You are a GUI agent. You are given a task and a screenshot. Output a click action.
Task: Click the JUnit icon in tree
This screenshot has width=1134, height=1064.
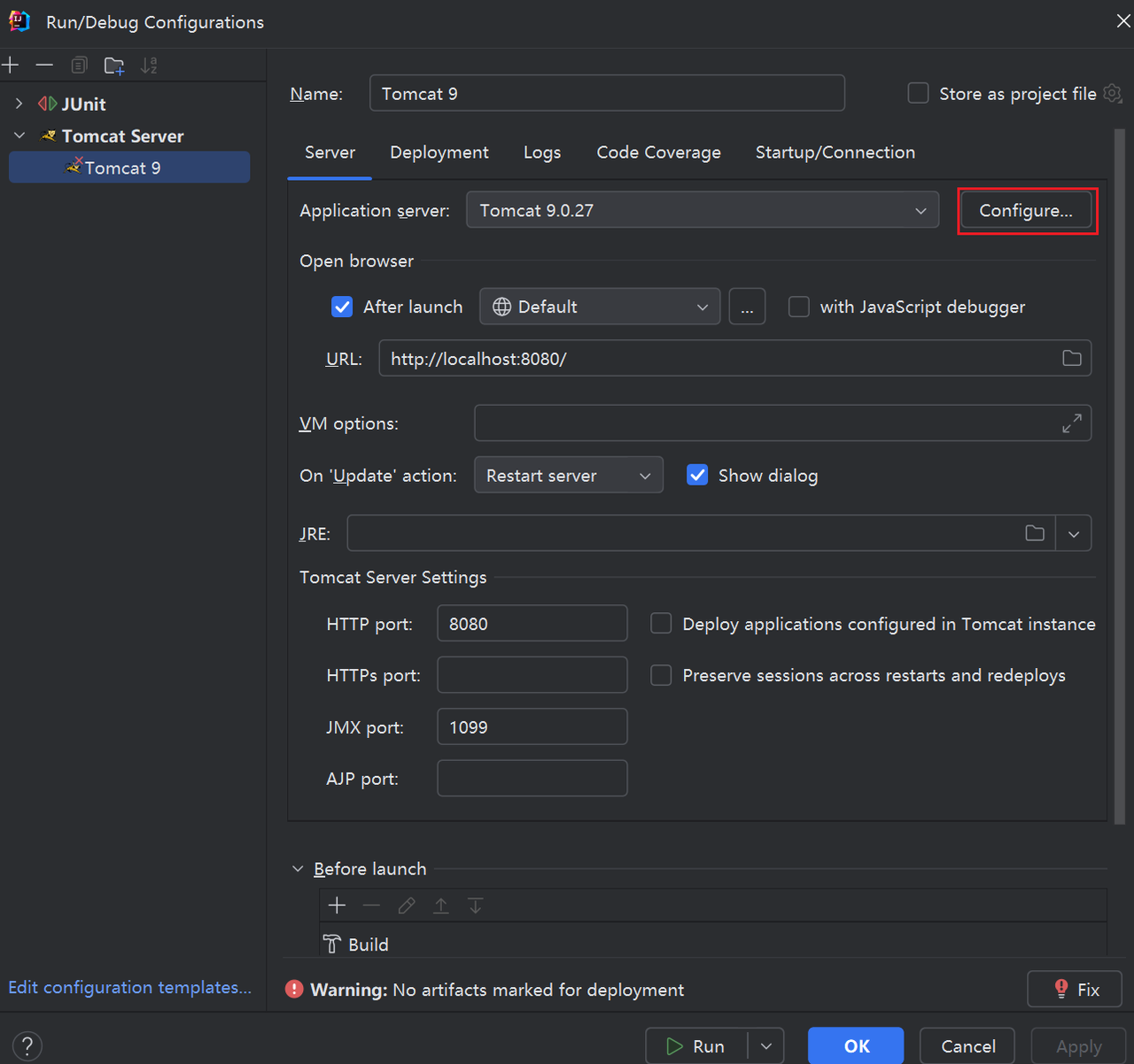pyautogui.click(x=47, y=104)
